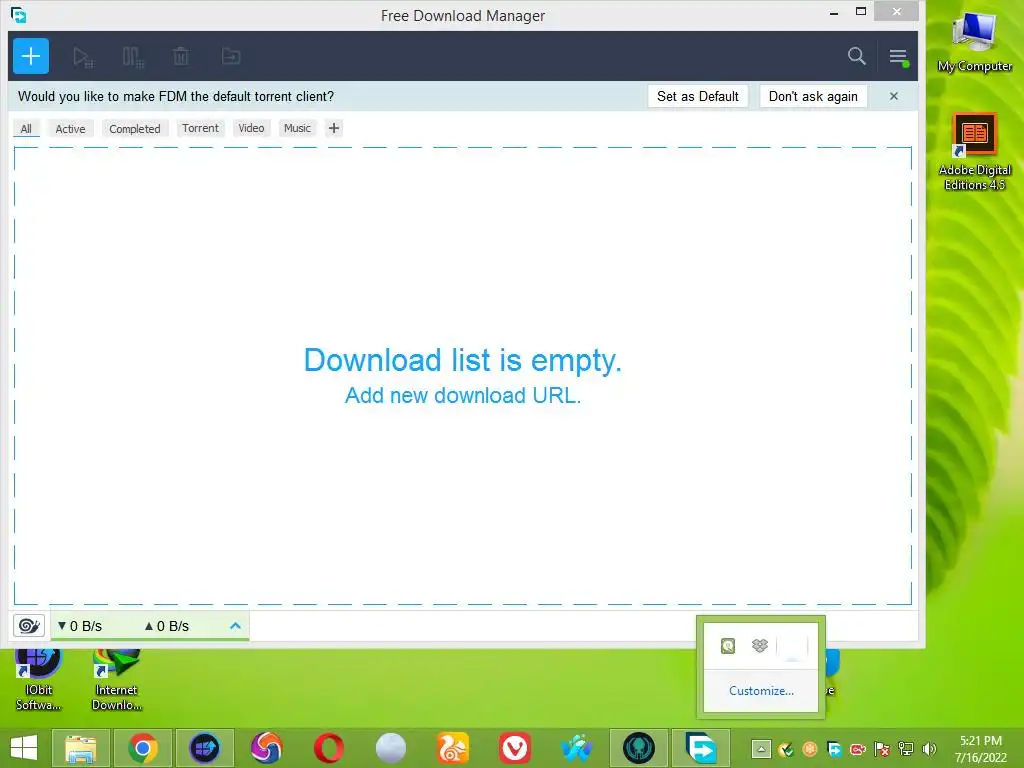
Task: Click the Free Download Manager taskbar icon
Action: [x=701, y=748]
